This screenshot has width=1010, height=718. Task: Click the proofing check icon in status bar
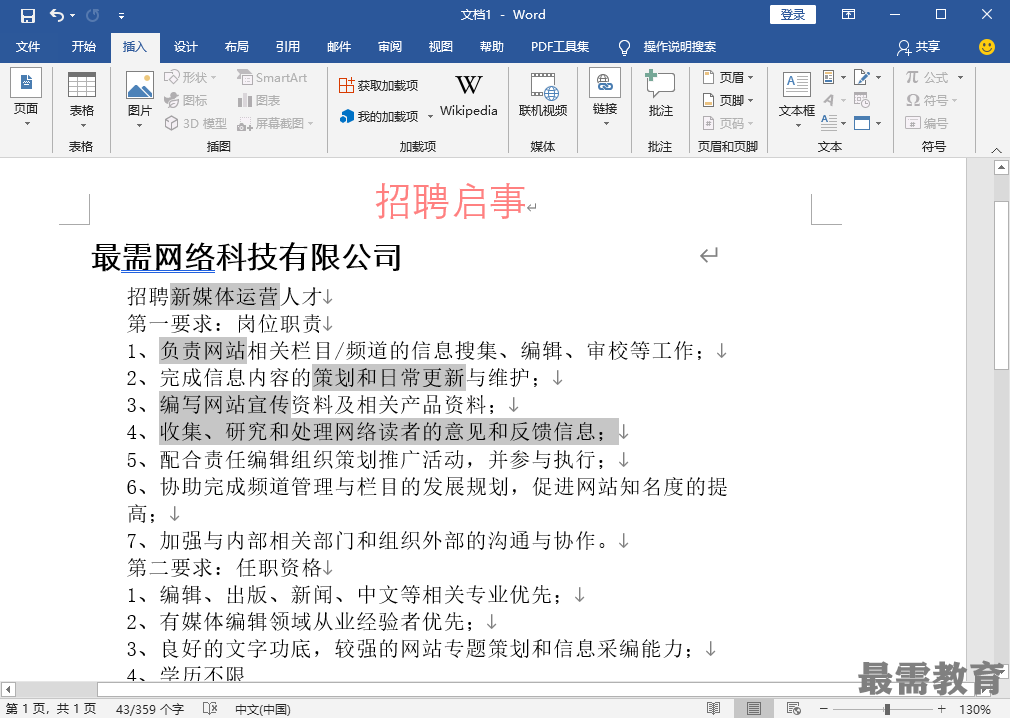[210, 708]
